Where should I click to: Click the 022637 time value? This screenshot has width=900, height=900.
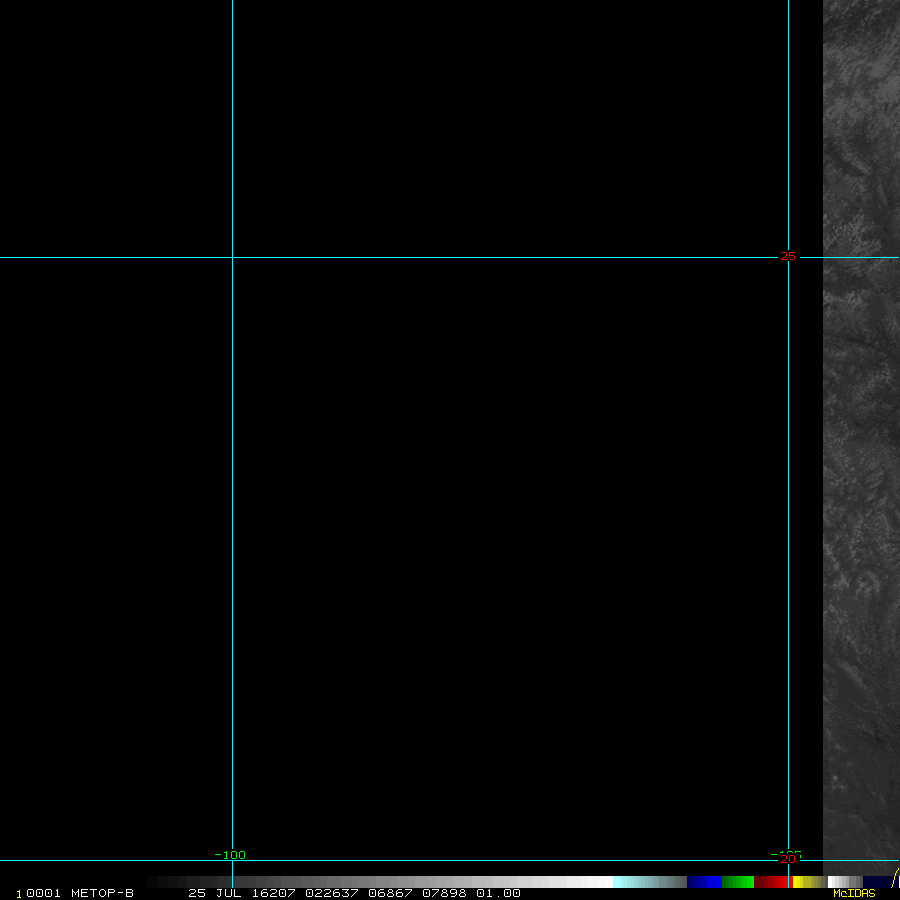[332, 893]
